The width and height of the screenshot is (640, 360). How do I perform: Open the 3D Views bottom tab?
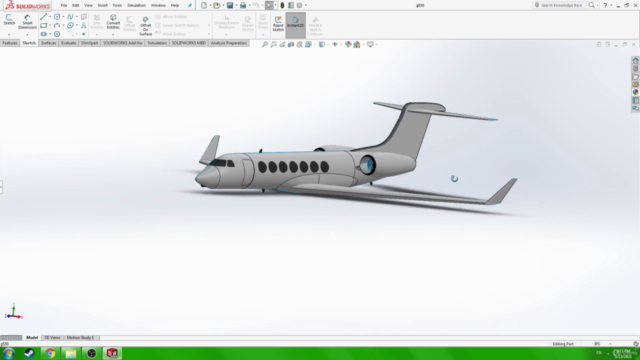52,338
